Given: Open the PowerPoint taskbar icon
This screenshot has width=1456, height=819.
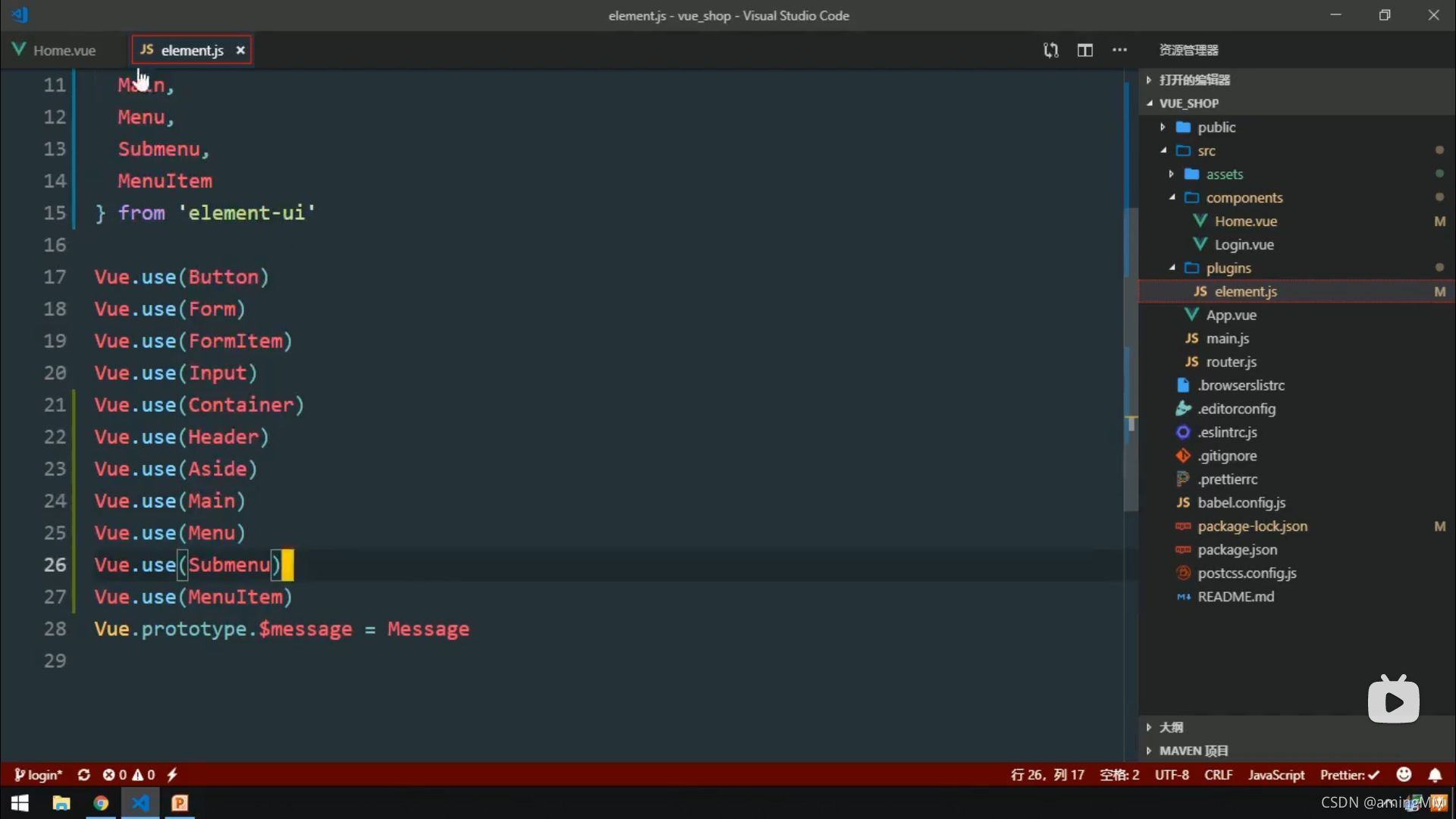Looking at the screenshot, I should [x=180, y=803].
